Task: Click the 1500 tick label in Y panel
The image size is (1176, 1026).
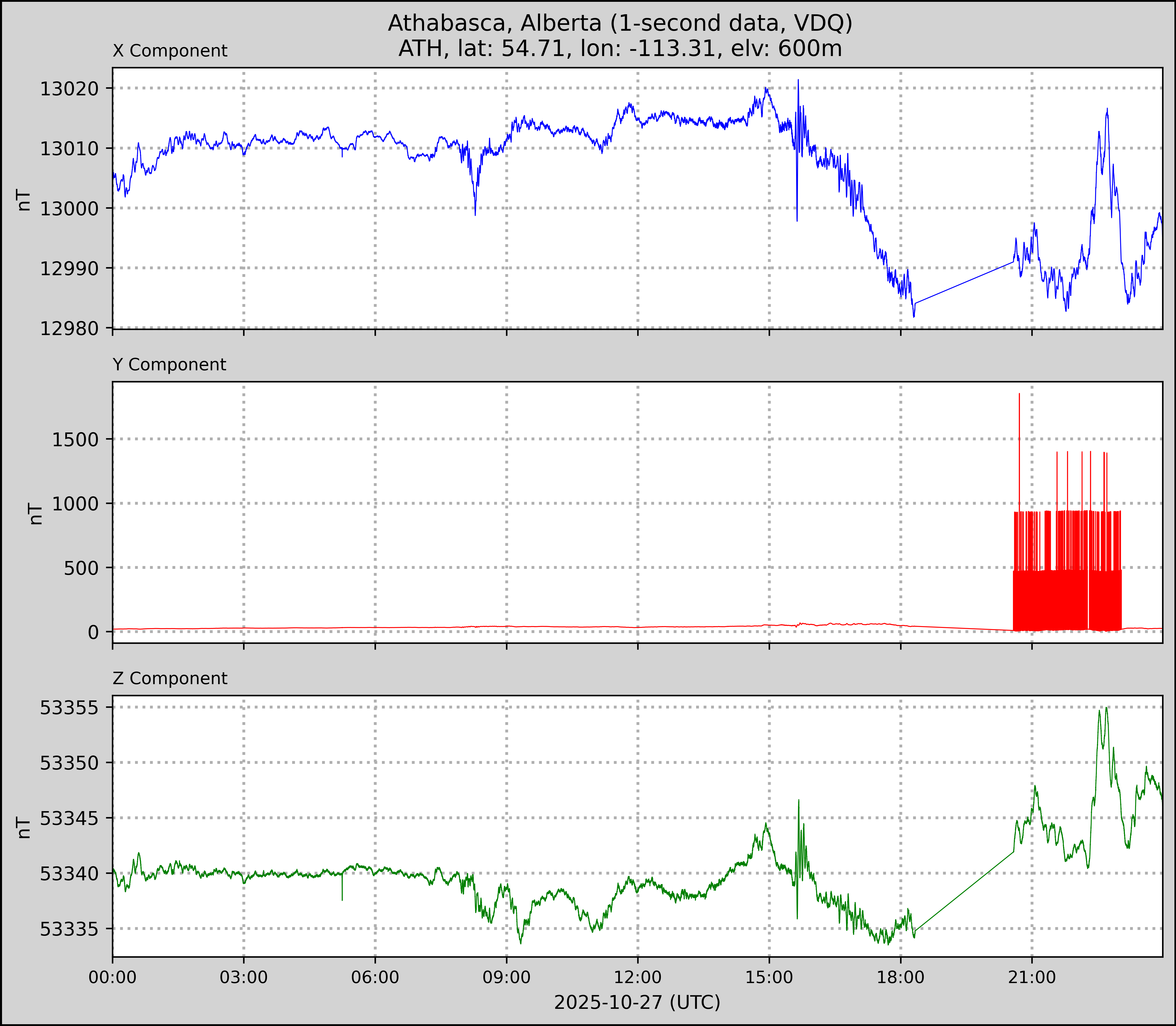Action: point(75,440)
